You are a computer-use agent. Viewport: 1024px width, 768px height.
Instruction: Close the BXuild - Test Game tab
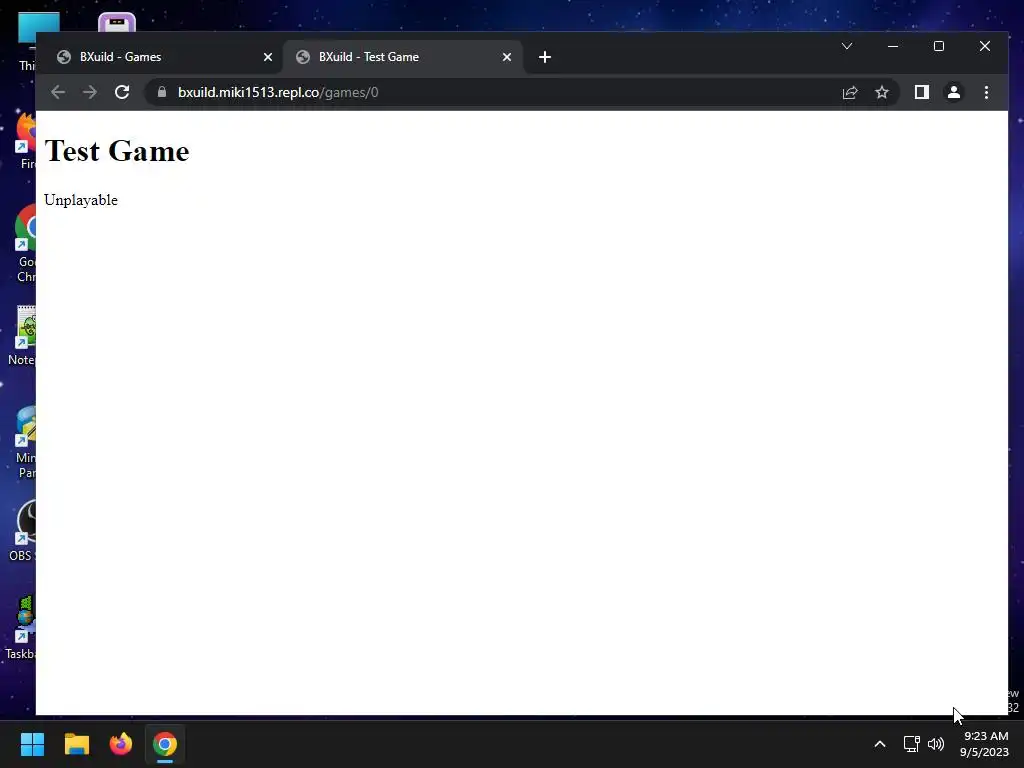click(507, 57)
